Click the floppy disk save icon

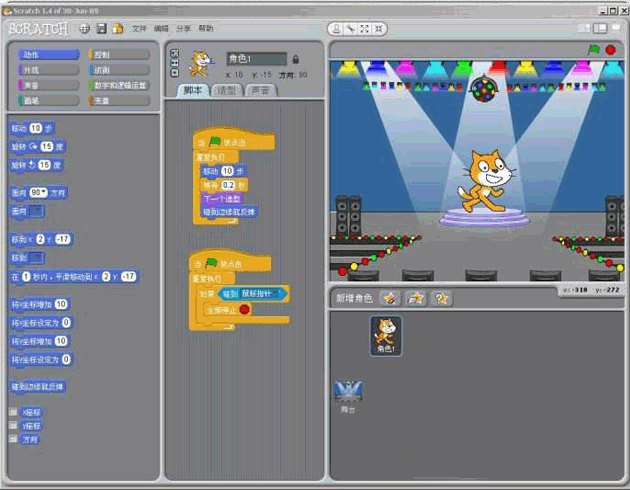tap(102, 29)
